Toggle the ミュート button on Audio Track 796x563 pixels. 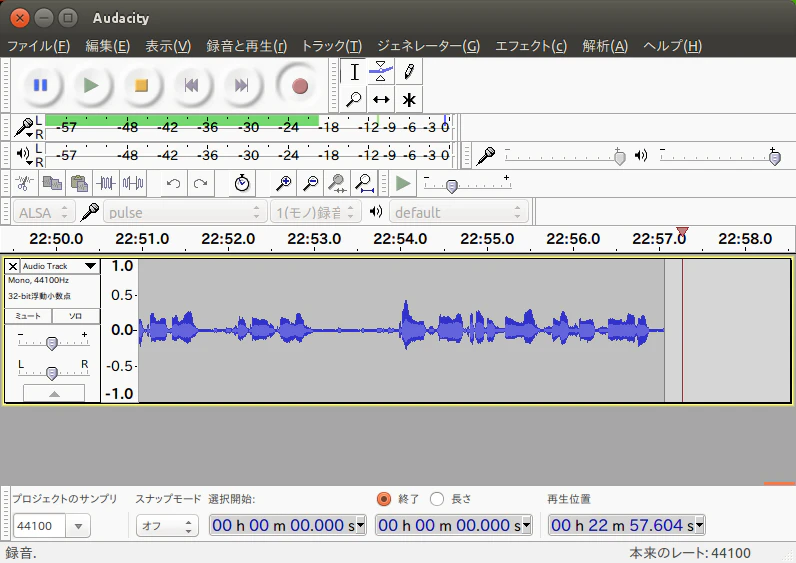pos(28,316)
